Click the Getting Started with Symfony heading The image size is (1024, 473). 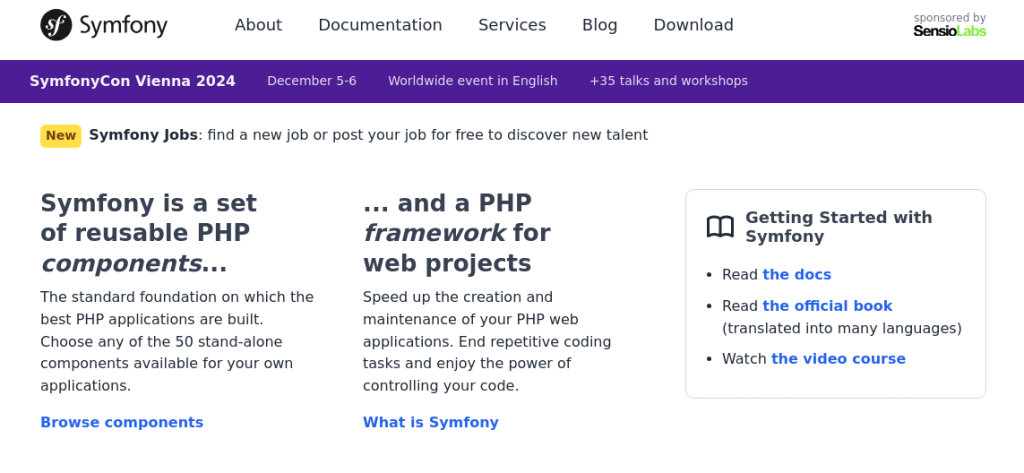839,227
